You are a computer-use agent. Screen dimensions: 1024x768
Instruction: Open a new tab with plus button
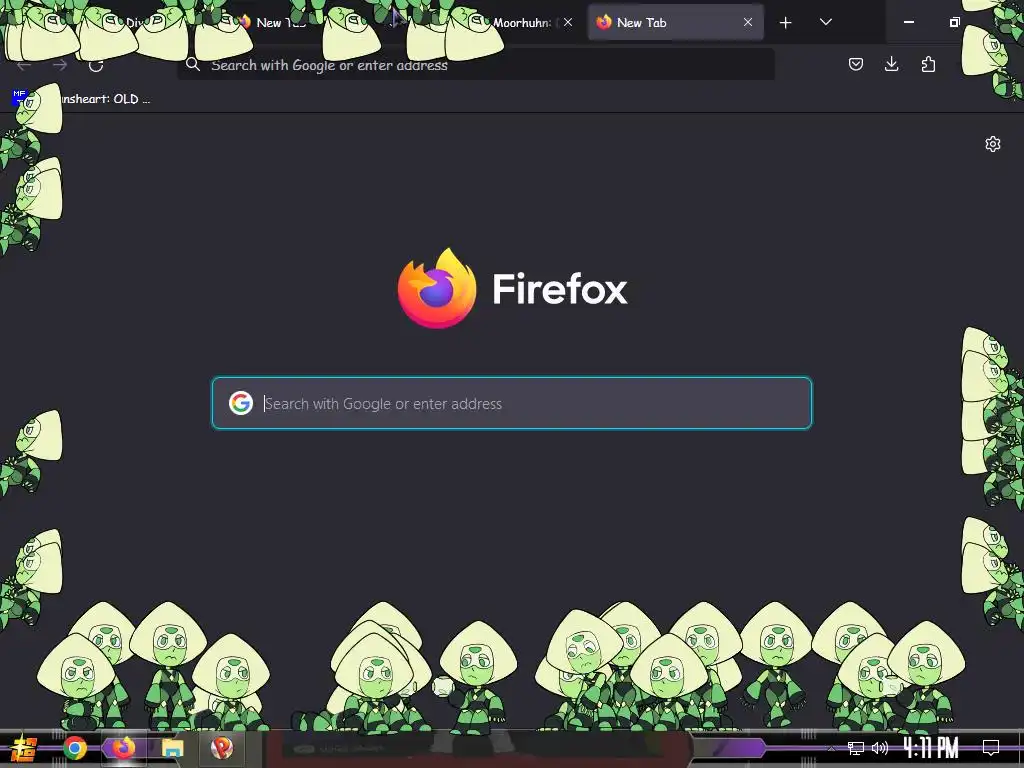786,23
